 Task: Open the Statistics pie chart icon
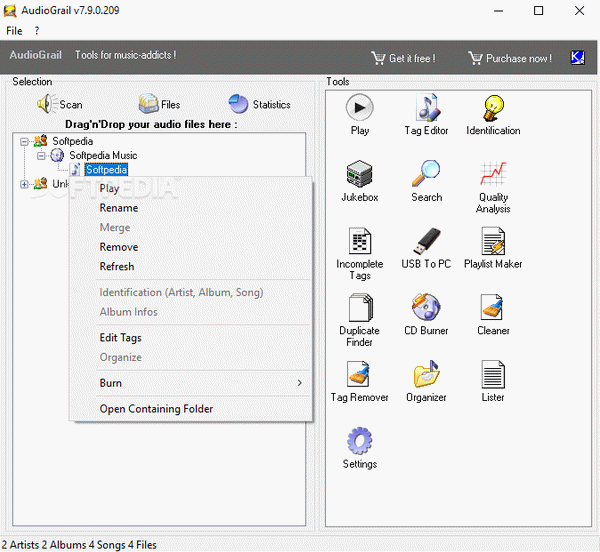[x=238, y=104]
